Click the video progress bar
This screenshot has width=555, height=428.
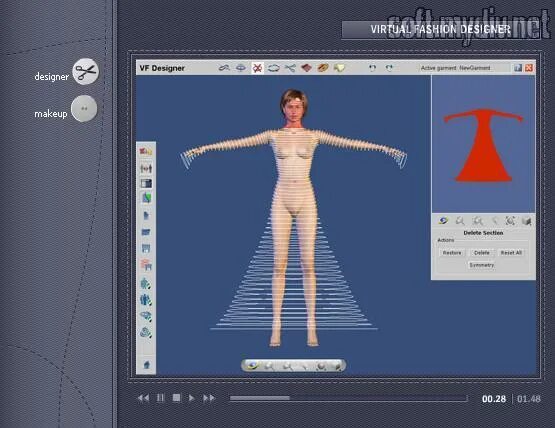click(349, 398)
